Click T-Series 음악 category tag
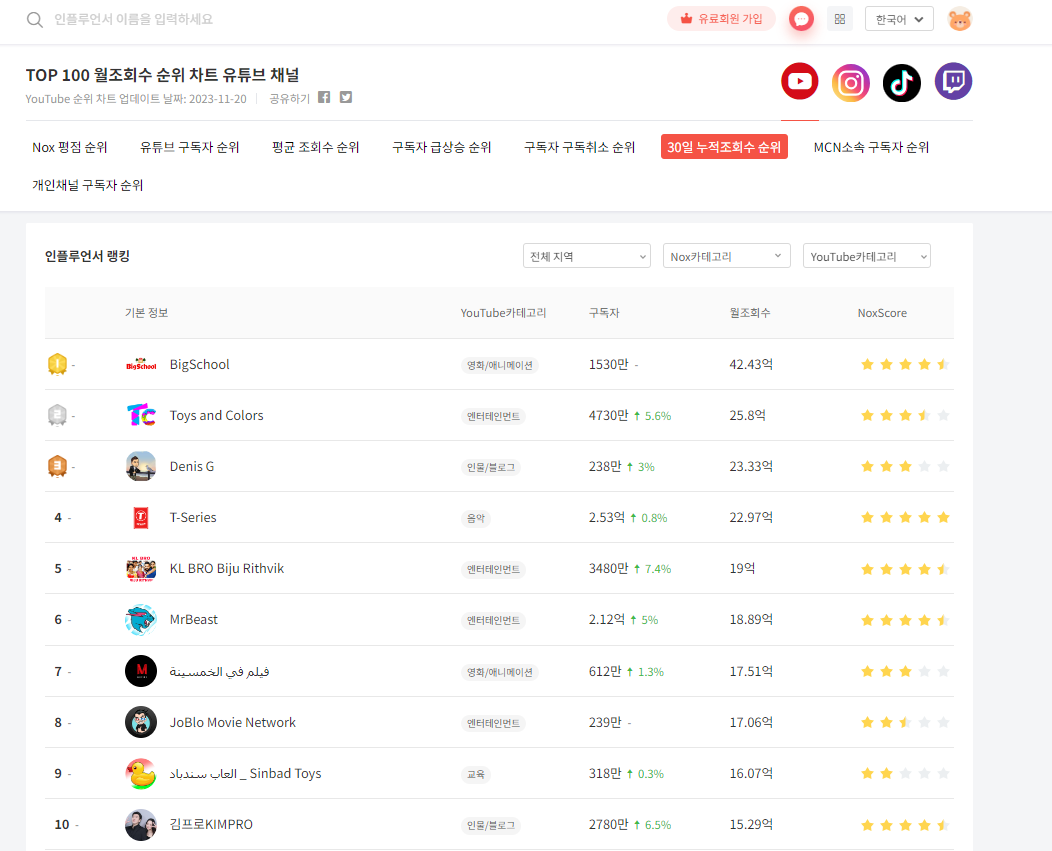Image resolution: width=1052 pixels, height=851 pixels. (476, 518)
